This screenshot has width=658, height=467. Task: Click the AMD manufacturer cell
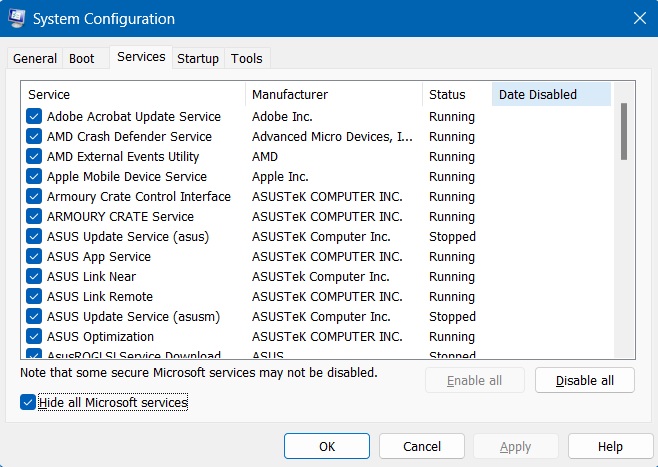(265, 157)
